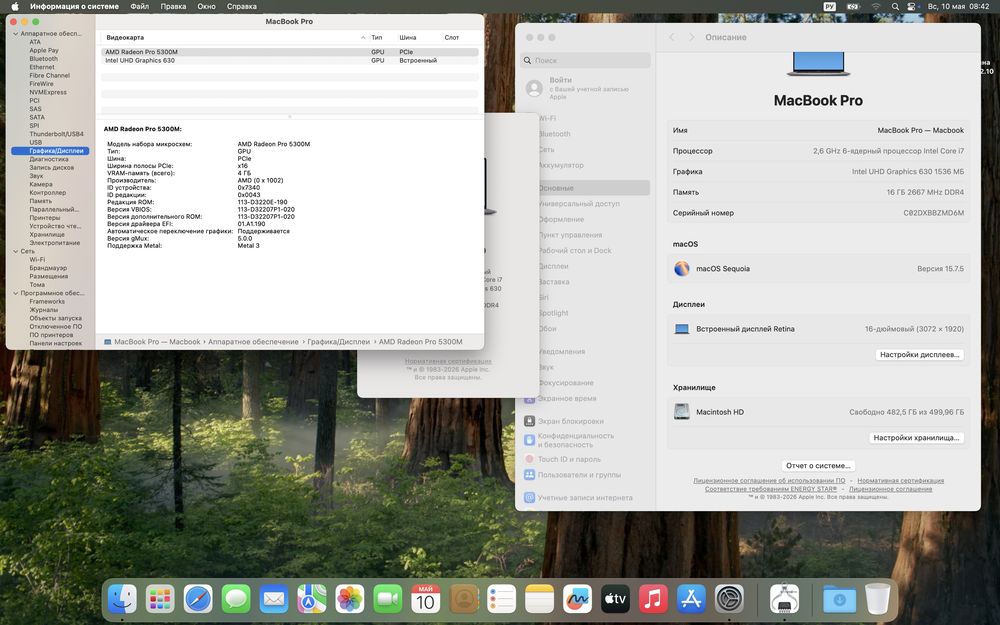Click battery status icon in menu bar
Screen dimensions: 1000x625
tap(853, 6)
